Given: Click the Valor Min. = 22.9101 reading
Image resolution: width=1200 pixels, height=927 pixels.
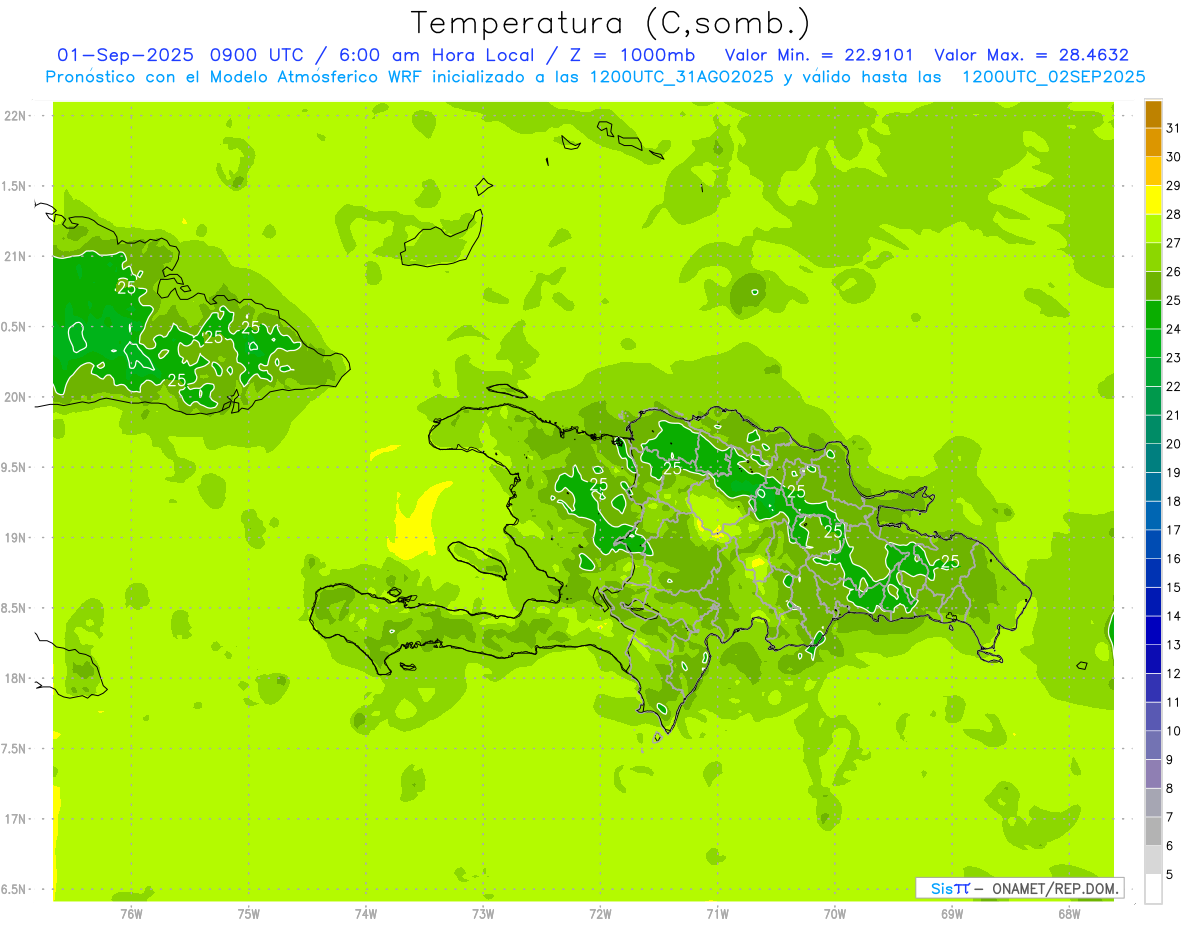Looking at the screenshot, I should click(819, 55).
